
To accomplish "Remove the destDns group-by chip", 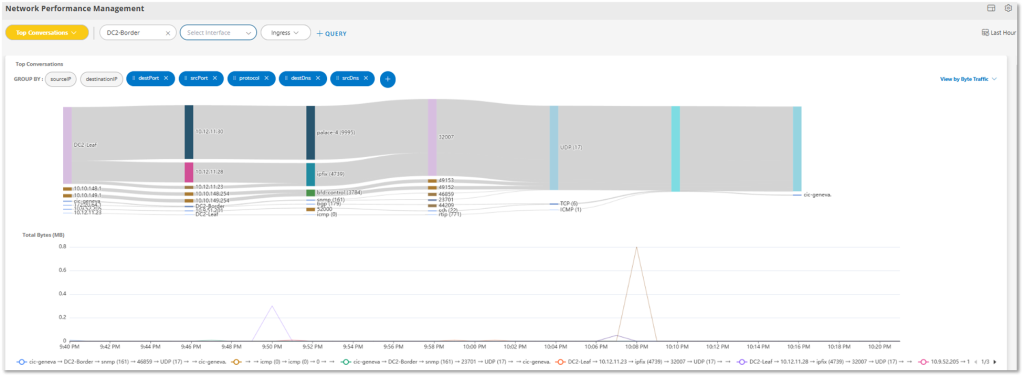I will (317, 78).
